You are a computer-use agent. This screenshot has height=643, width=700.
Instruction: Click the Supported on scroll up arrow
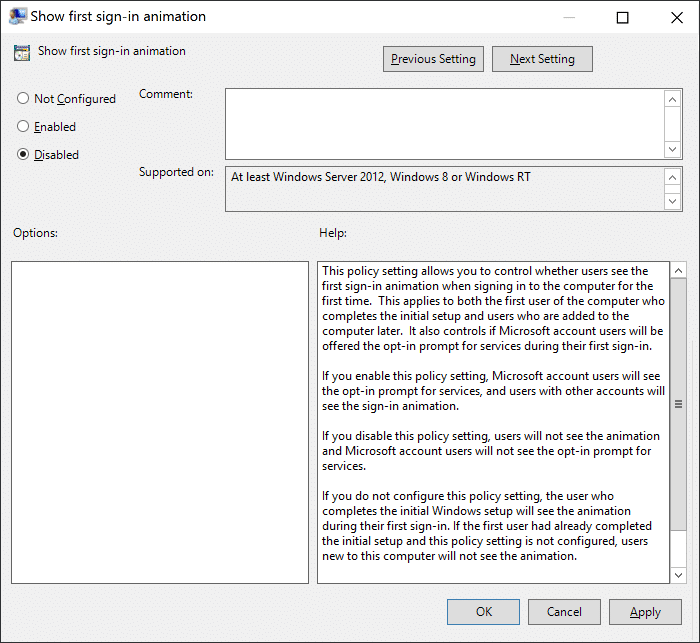(x=673, y=177)
